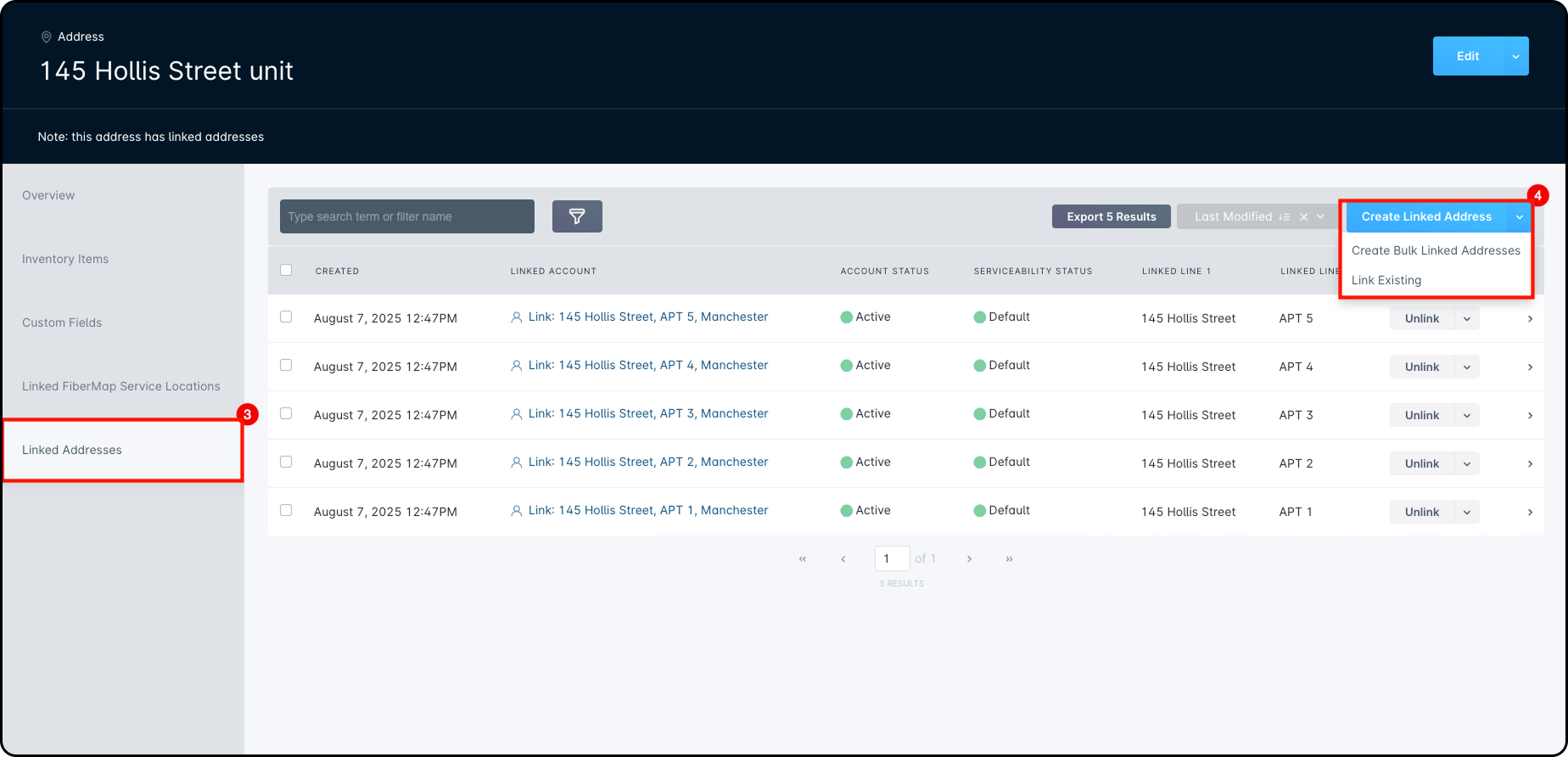
Task: Open the Last Modified sort dropdown chevron
Action: click(x=1320, y=217)
